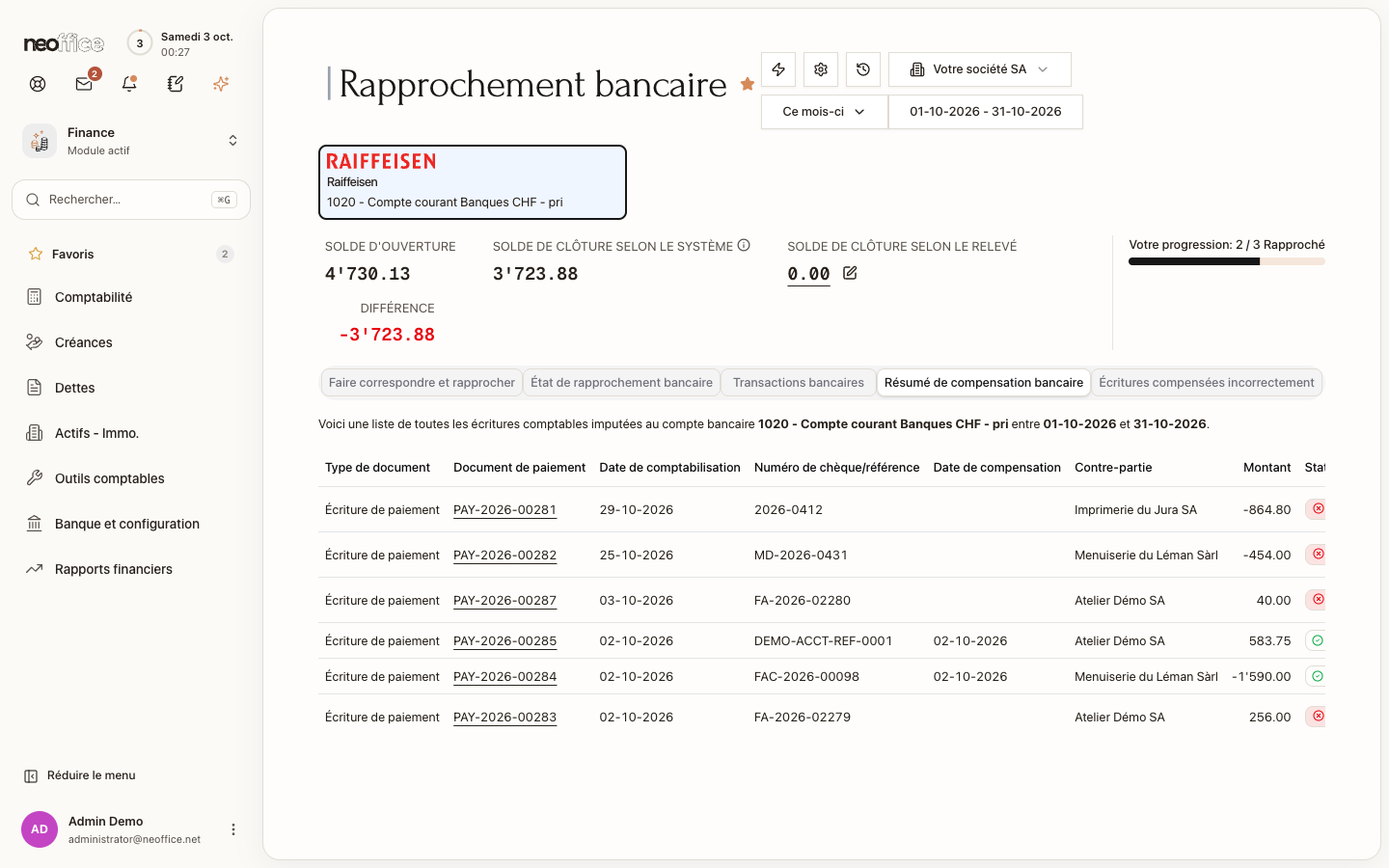
Task: Open the Écritures compensées incorrectement tab
Action: click(1207, 383)
